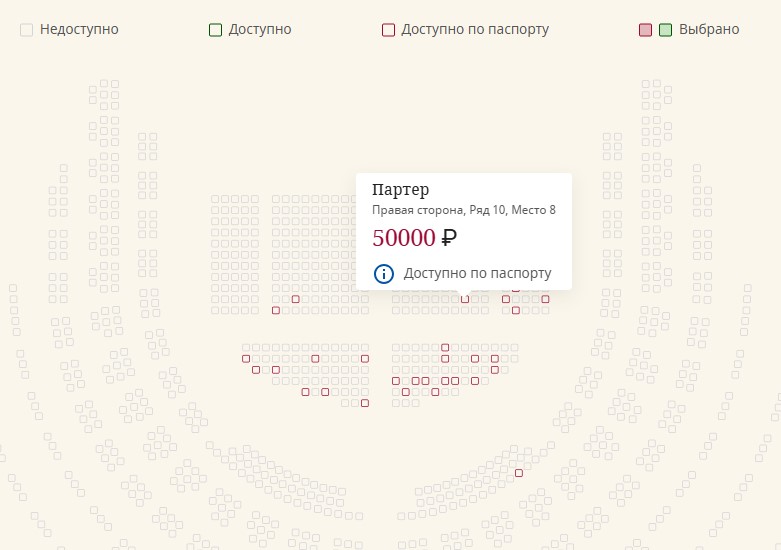The image size is (781, 550).
Task: Click the green Выбрано swatch
Action: (x=665, y=30)
